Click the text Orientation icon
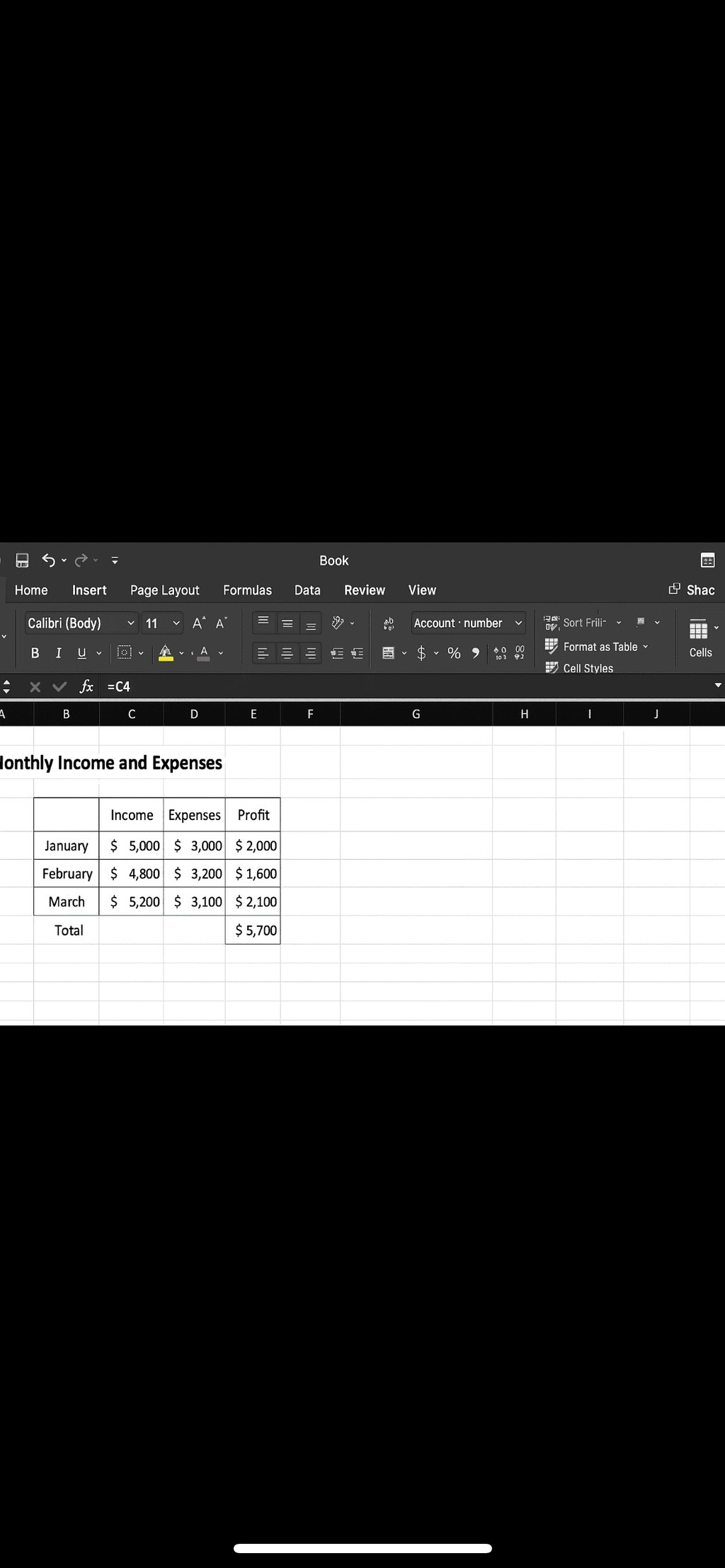 (x=338, y=623)
